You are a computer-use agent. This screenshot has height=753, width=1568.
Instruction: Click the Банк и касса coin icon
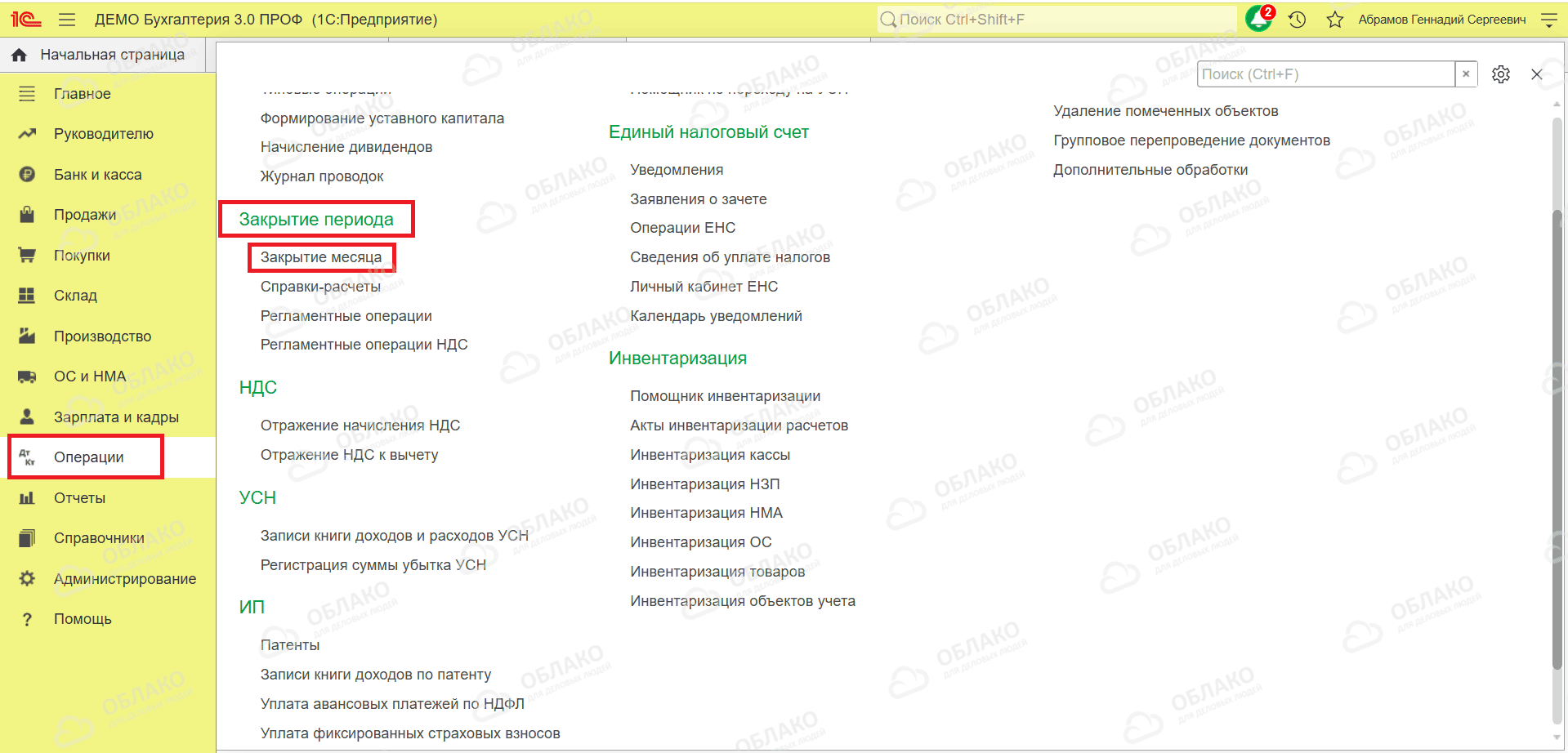point(27,174)
